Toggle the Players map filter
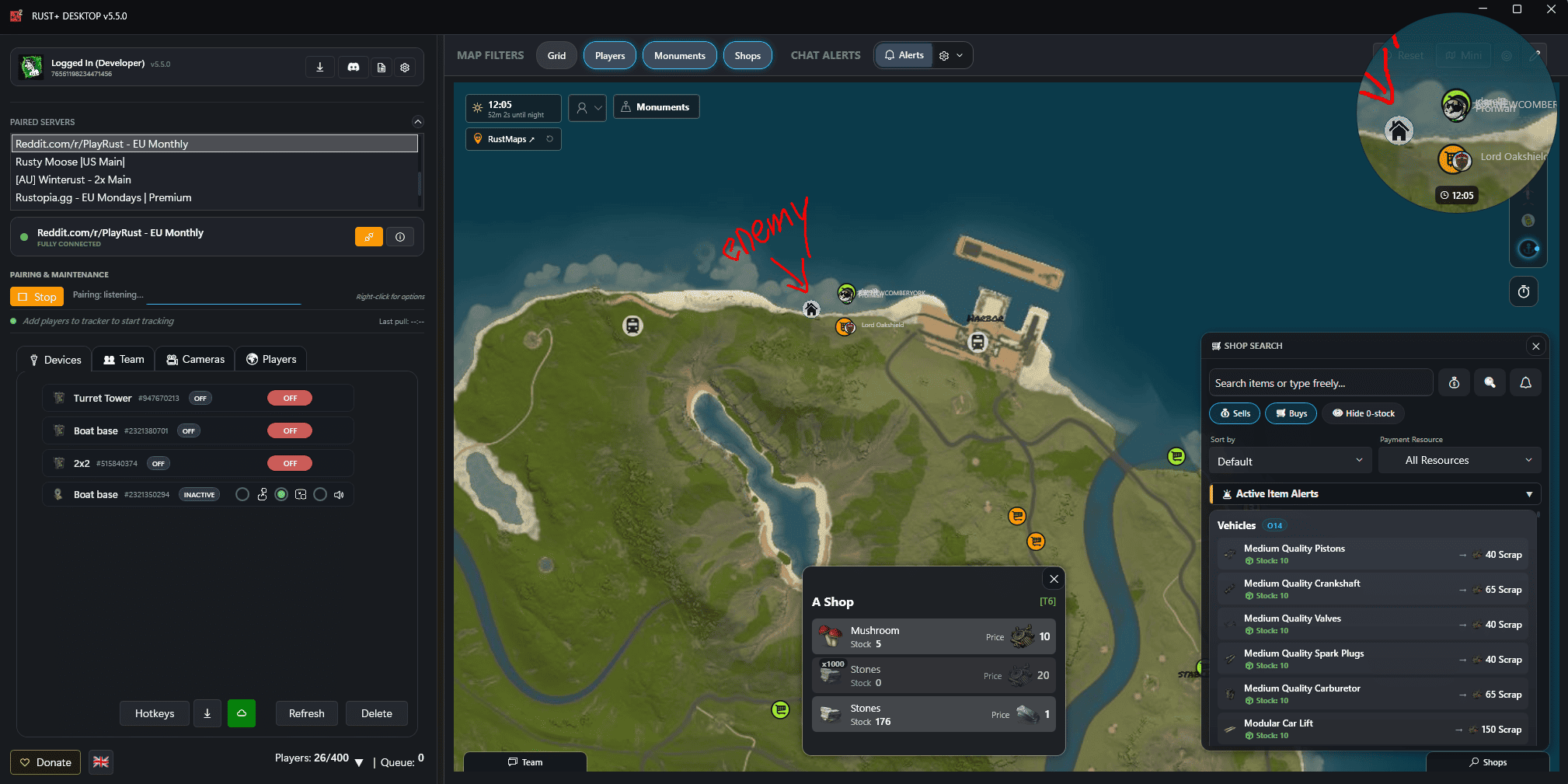The width and height of the screenshot is (1568, 784). 610,55
